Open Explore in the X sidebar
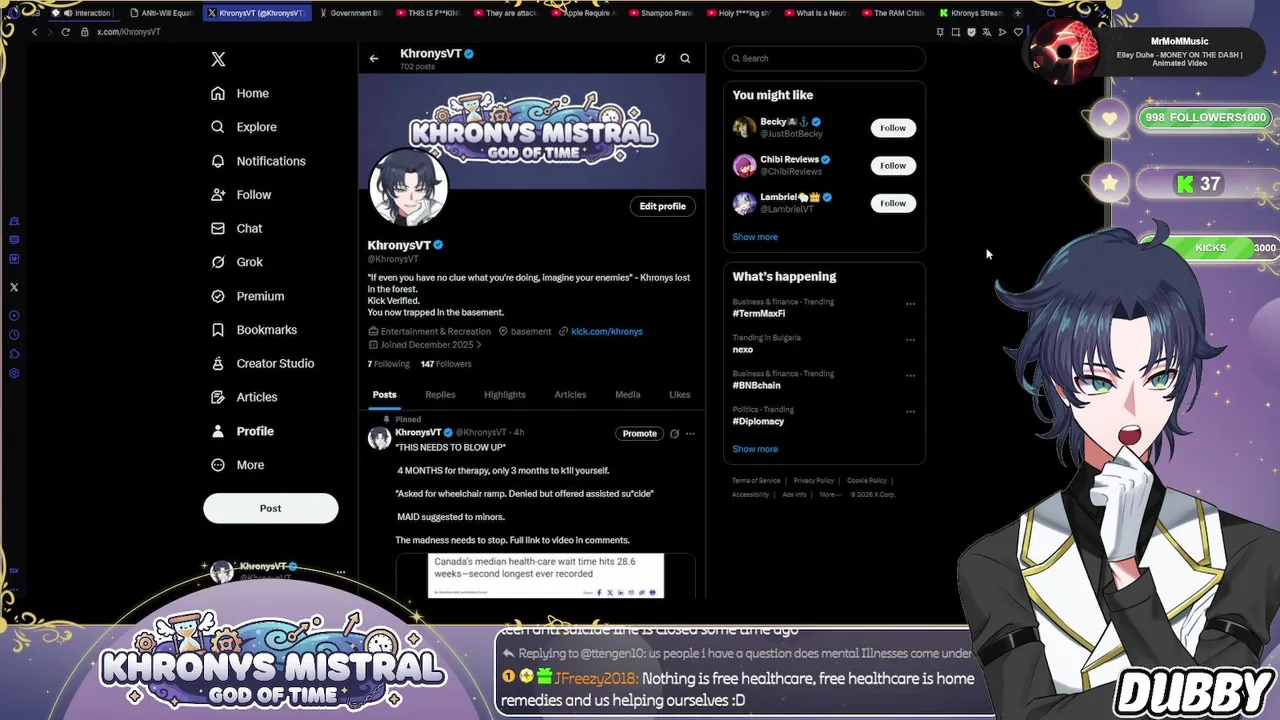This screenshot has width=1280, height=720. point(244,127)
